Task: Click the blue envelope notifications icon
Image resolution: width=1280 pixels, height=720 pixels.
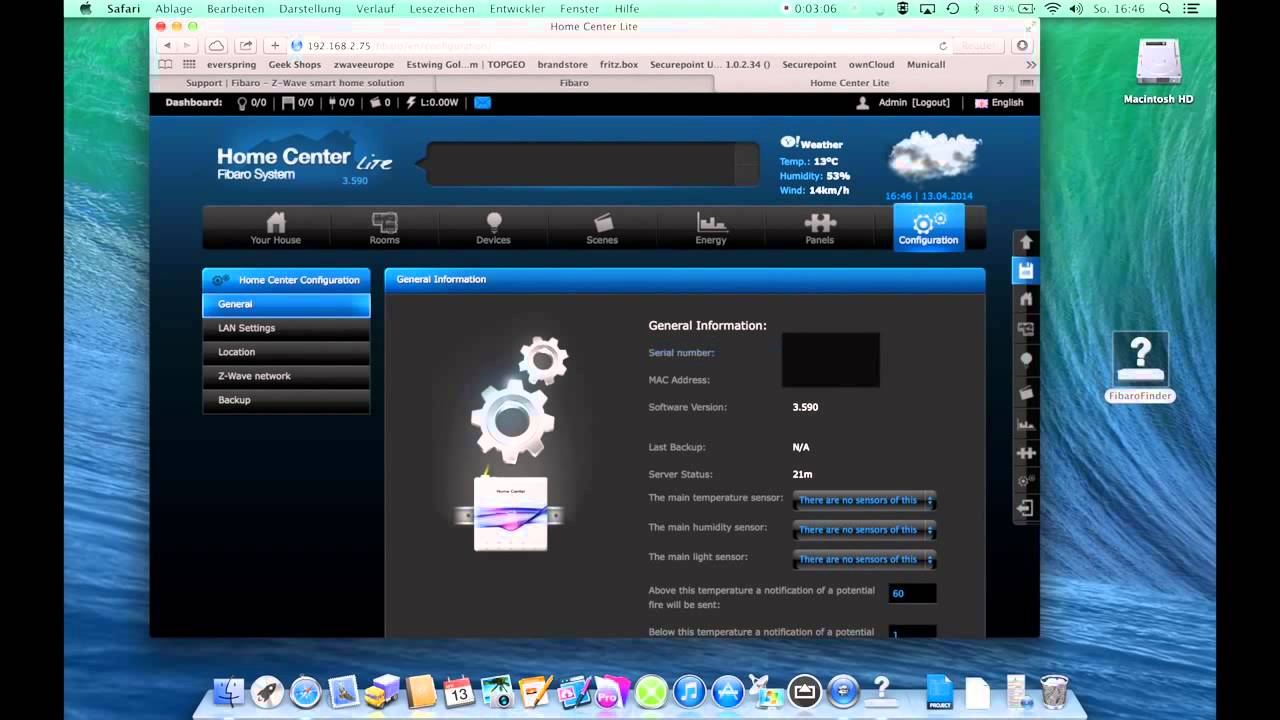Action: click(x=482, y=102)
